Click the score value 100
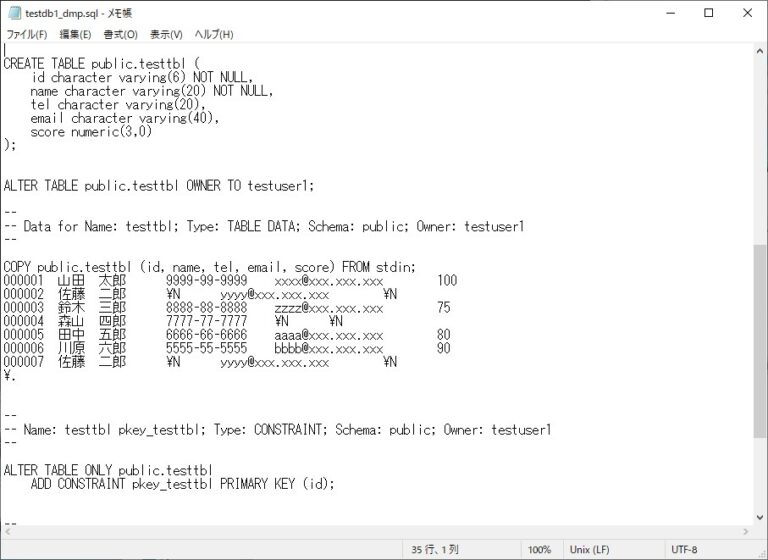The height and width of the screenshot is (560, 768). coord(447,281)
